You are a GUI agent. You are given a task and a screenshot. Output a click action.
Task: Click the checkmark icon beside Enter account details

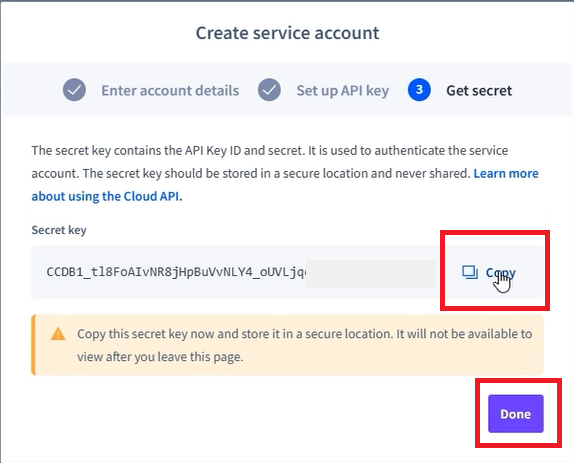(x=74, y=90)
